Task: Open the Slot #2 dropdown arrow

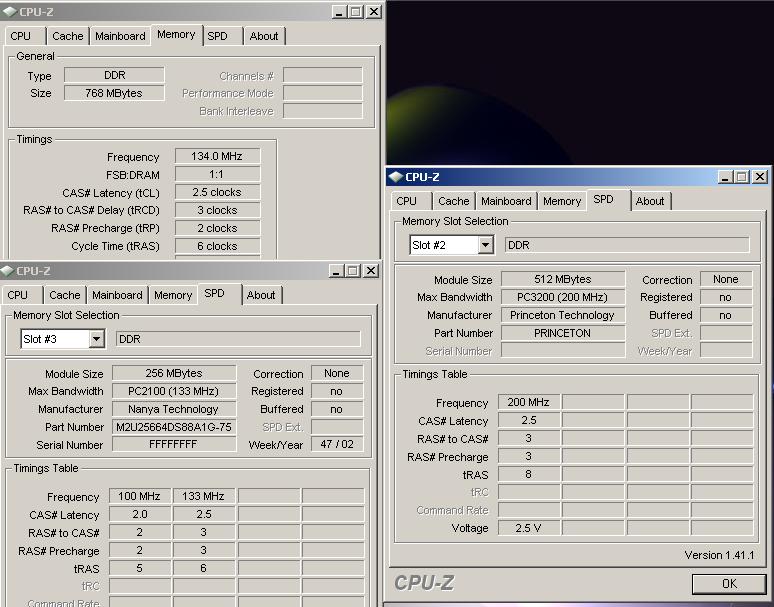Action: point(486,245)
